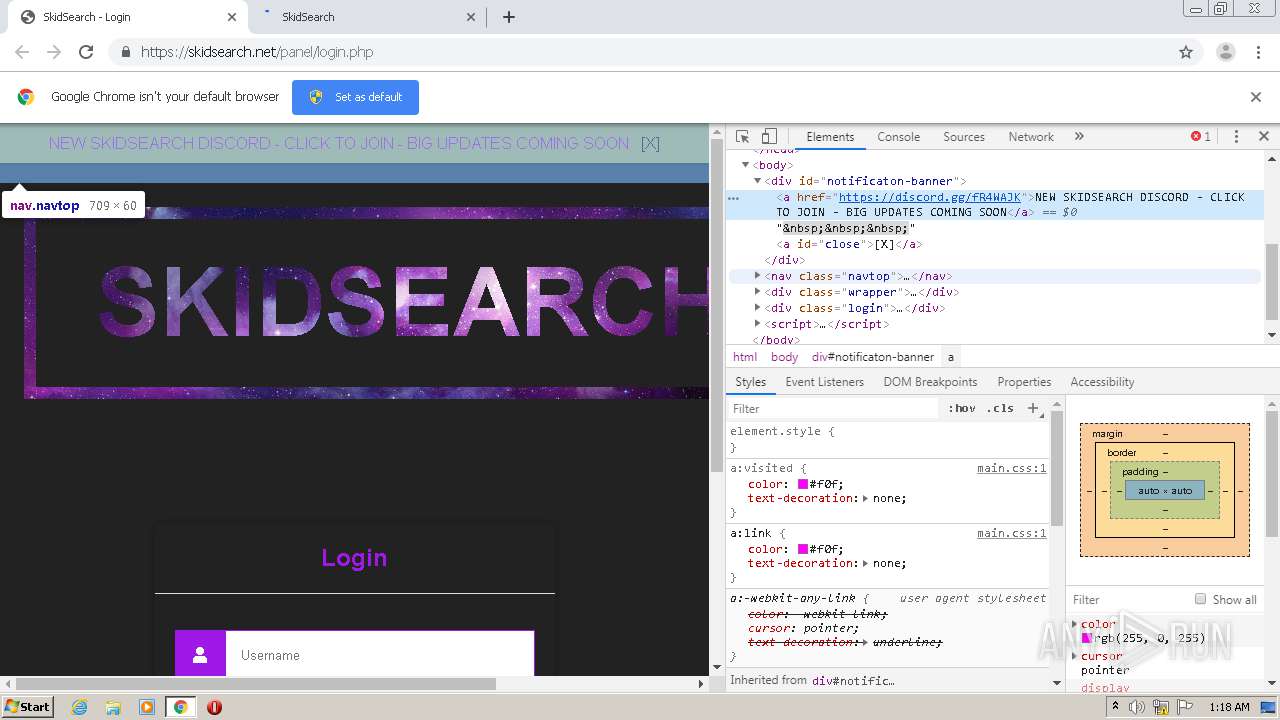Click the computed rgb color swatch

coord(1087,637)
